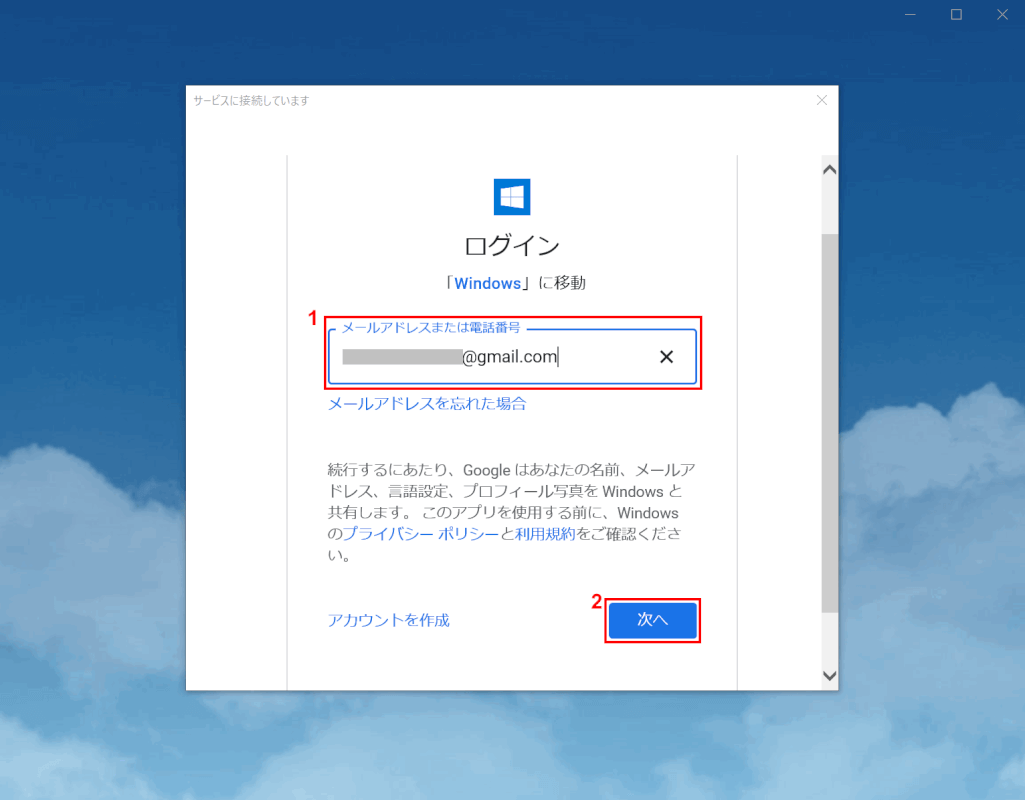Click the blue Windows link in subtitle
1025x800 pixels.
(x=488, y=283)
